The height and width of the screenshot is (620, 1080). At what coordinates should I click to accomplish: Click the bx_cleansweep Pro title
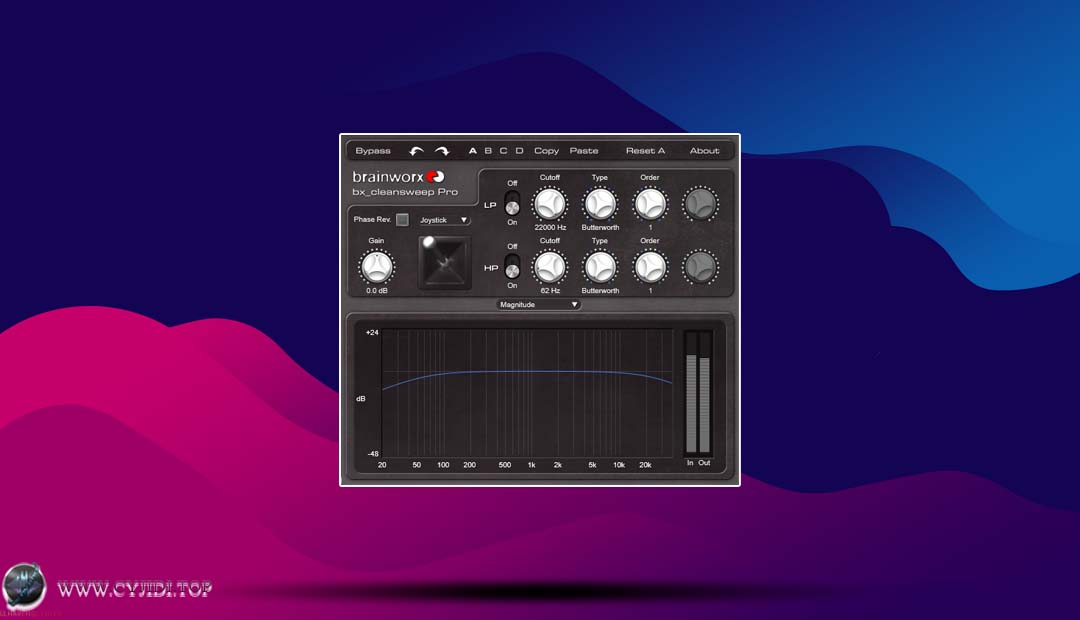[x=405, y=192]
